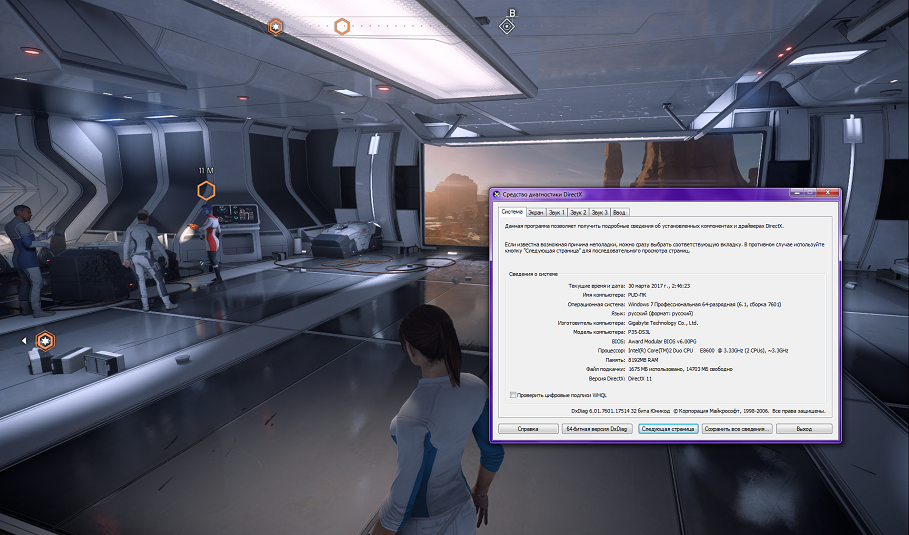The height and width of the screenshot is (535, 909).
Task: Click the Справка button
Action: 528,429
